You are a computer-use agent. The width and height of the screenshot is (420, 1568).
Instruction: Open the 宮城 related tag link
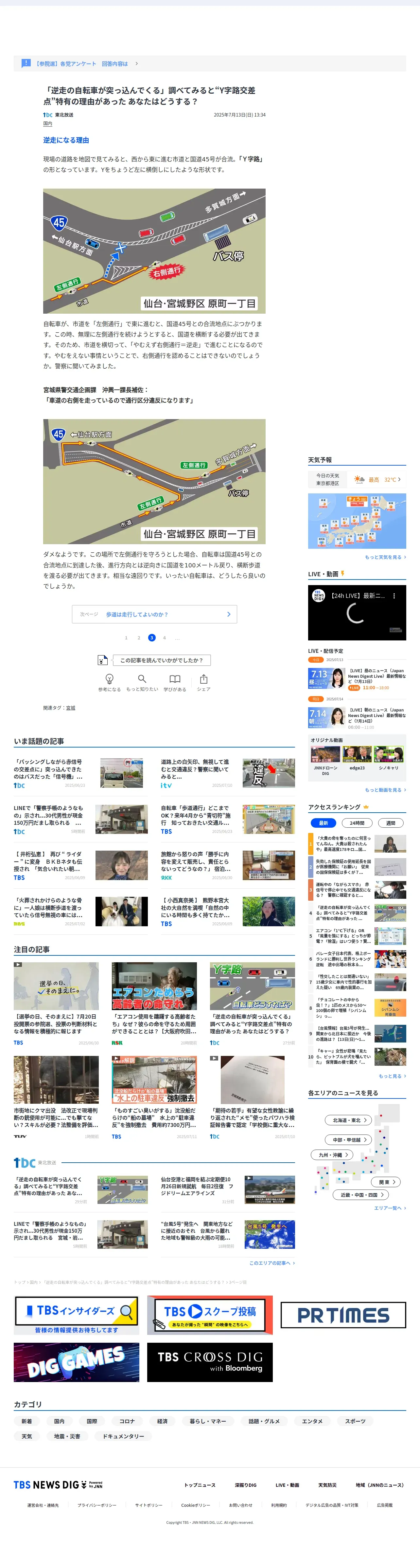[x=71, y=708]
